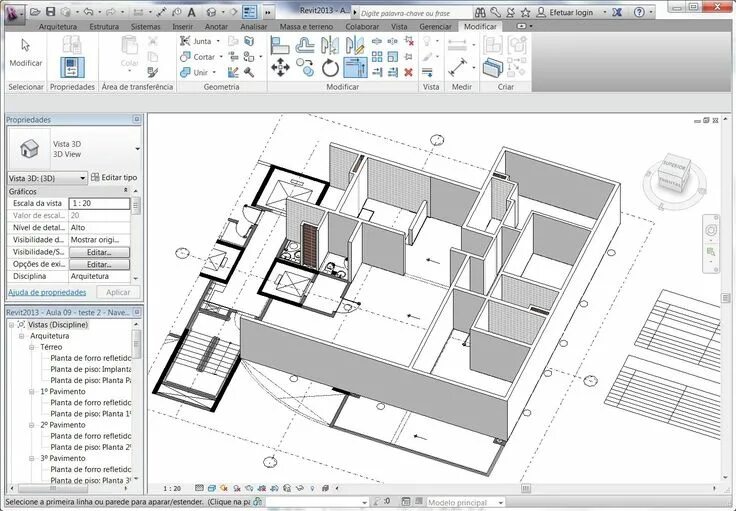Screen dimensions: 736x511
Task: Click the red X delete tool
Action: click(408, 72)
